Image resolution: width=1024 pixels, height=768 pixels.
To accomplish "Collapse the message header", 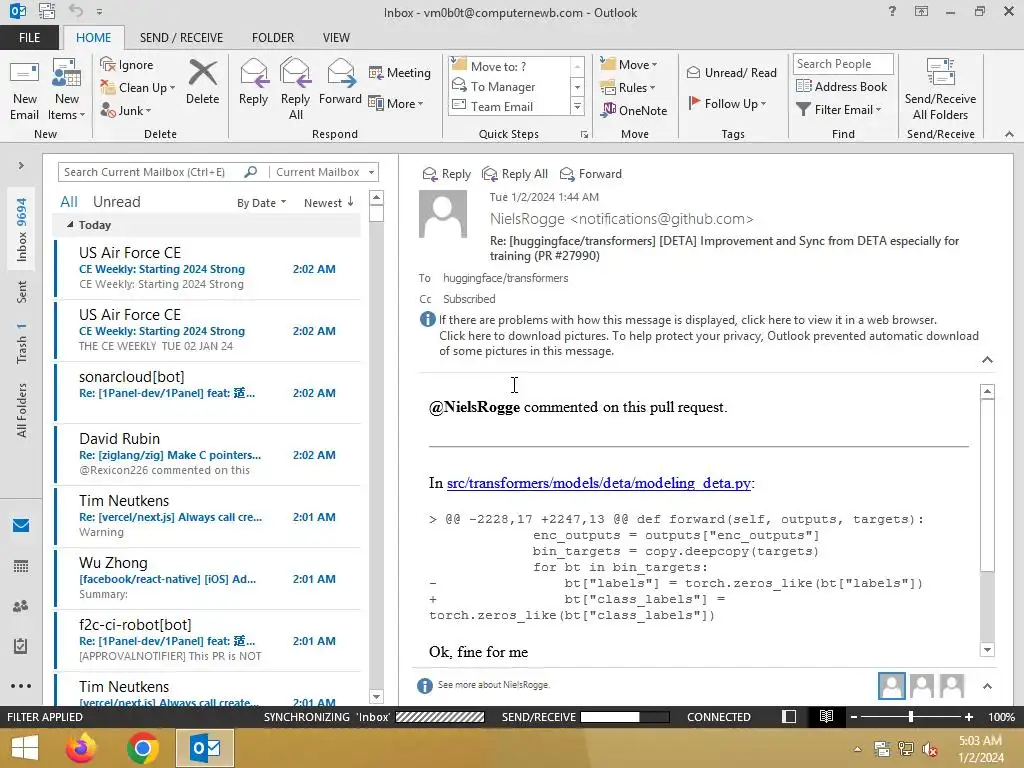I will pyautogui.click(x=987, y=360).
